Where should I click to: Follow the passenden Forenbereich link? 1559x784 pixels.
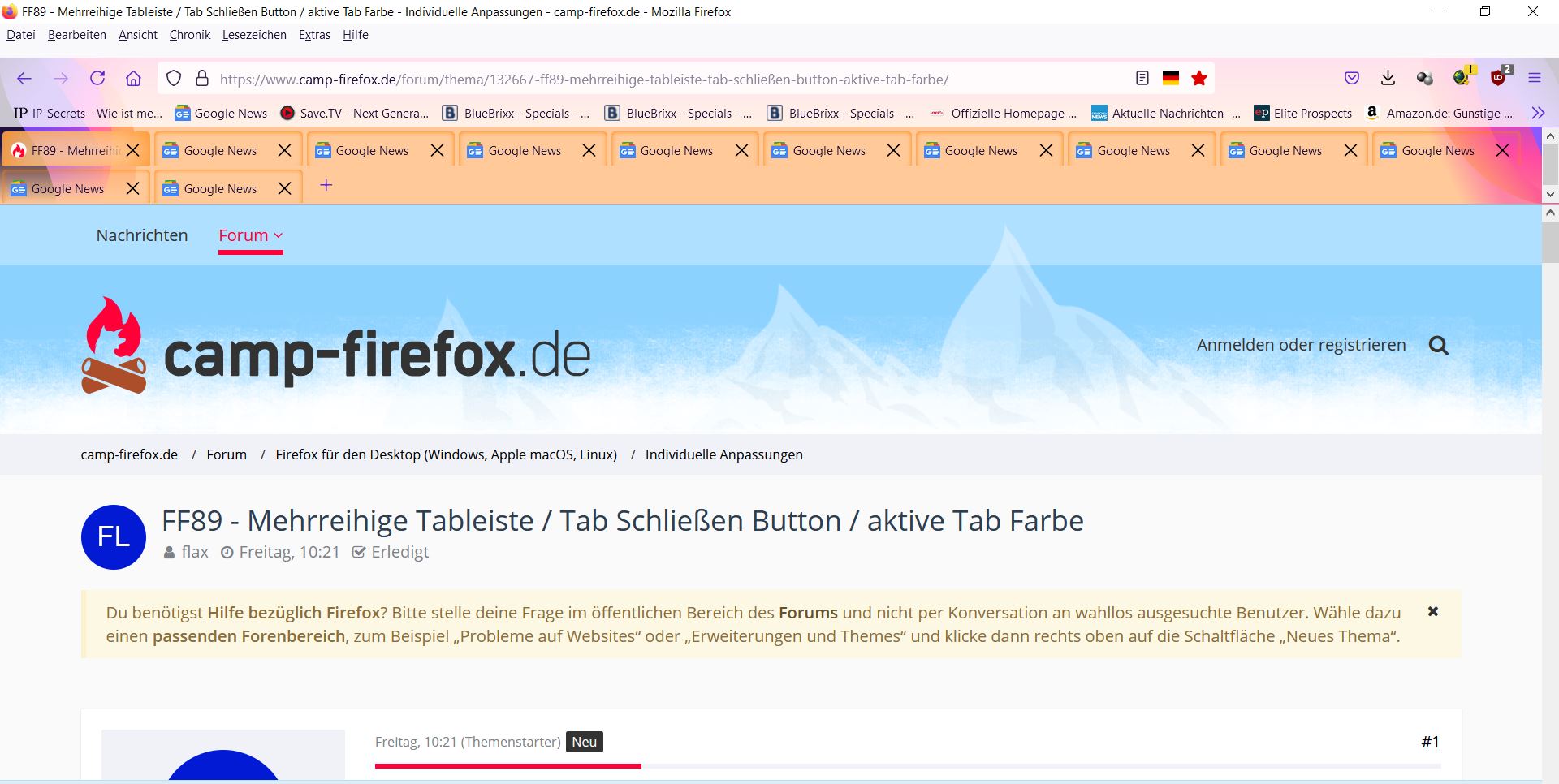click(x=248, y=636)
